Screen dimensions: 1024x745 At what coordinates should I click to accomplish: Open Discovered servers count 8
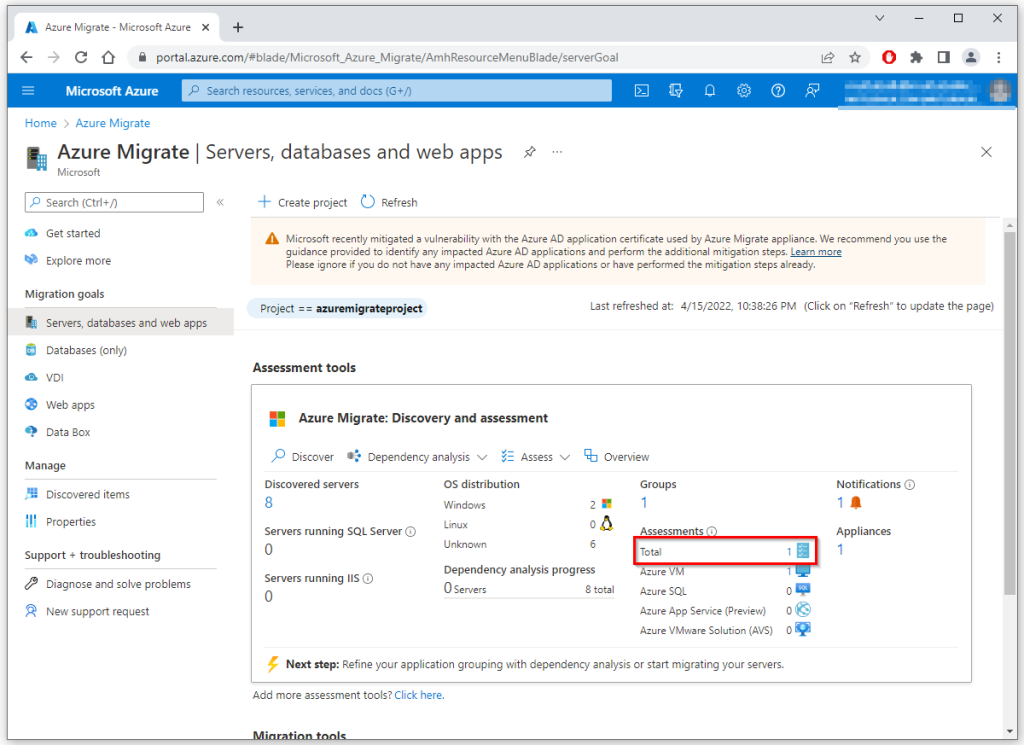(x=268, y=503)
